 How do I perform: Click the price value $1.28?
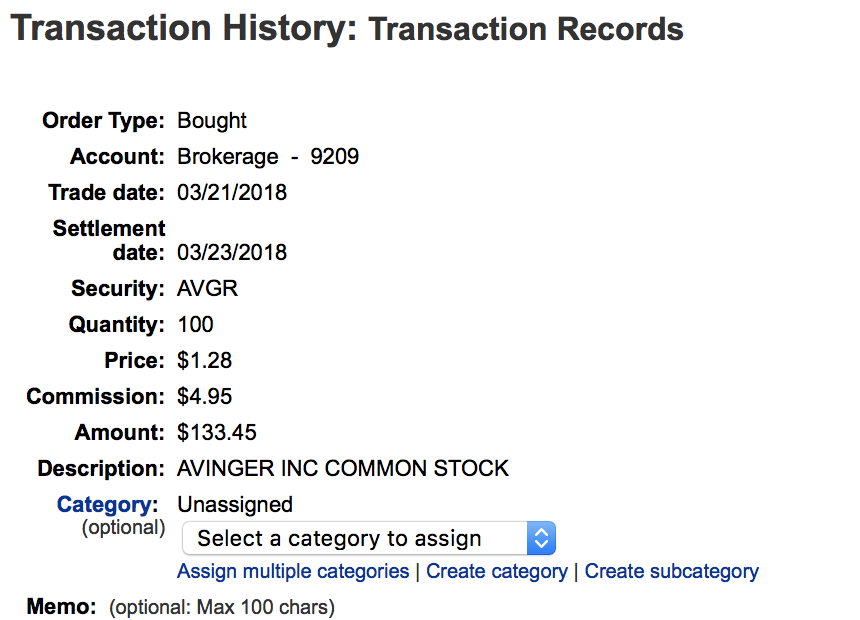tap(205, 361)
